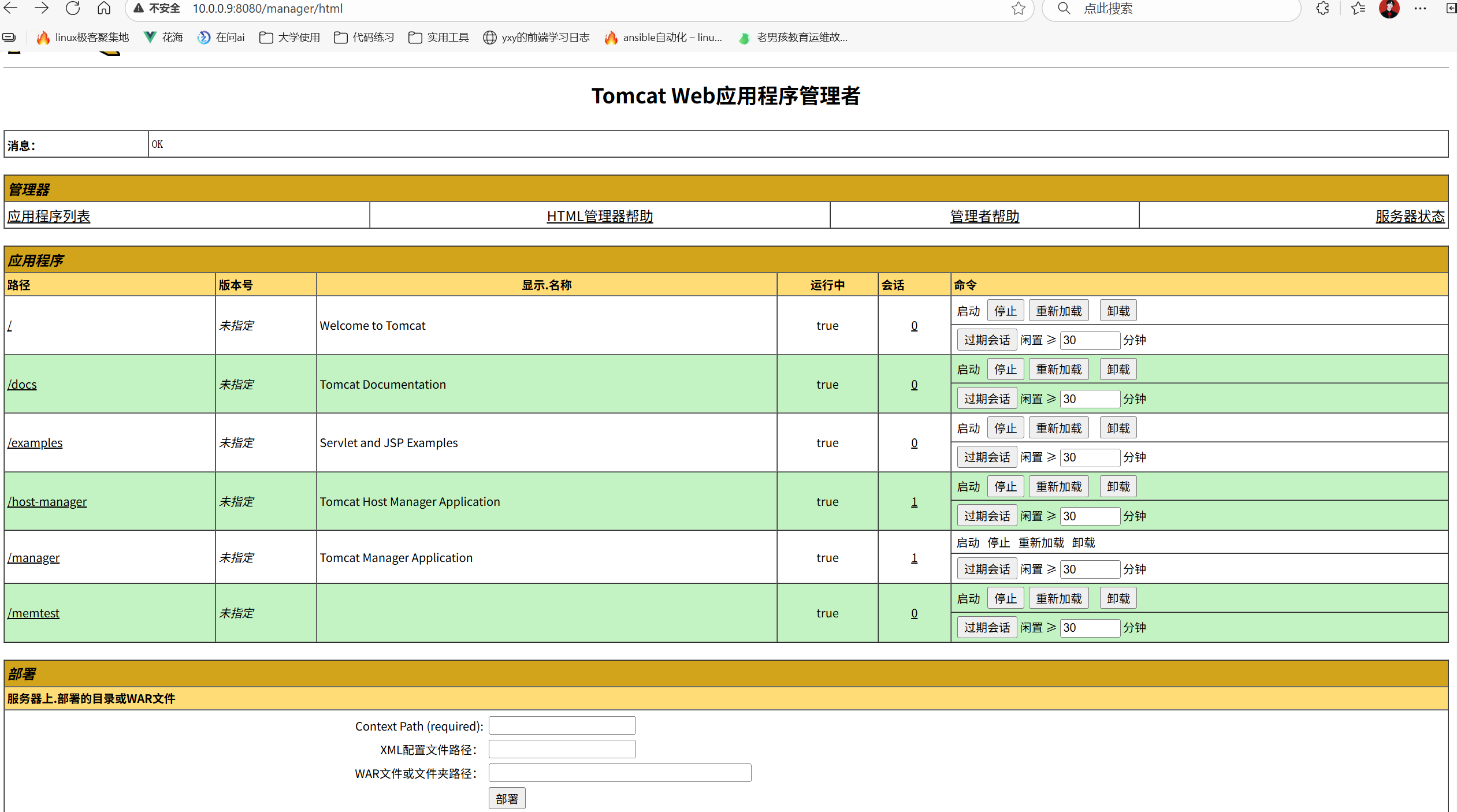1457x812 pixels.
Task: Expire sessions for root / application
Action: pyautogui.click(x=987, y=340)
